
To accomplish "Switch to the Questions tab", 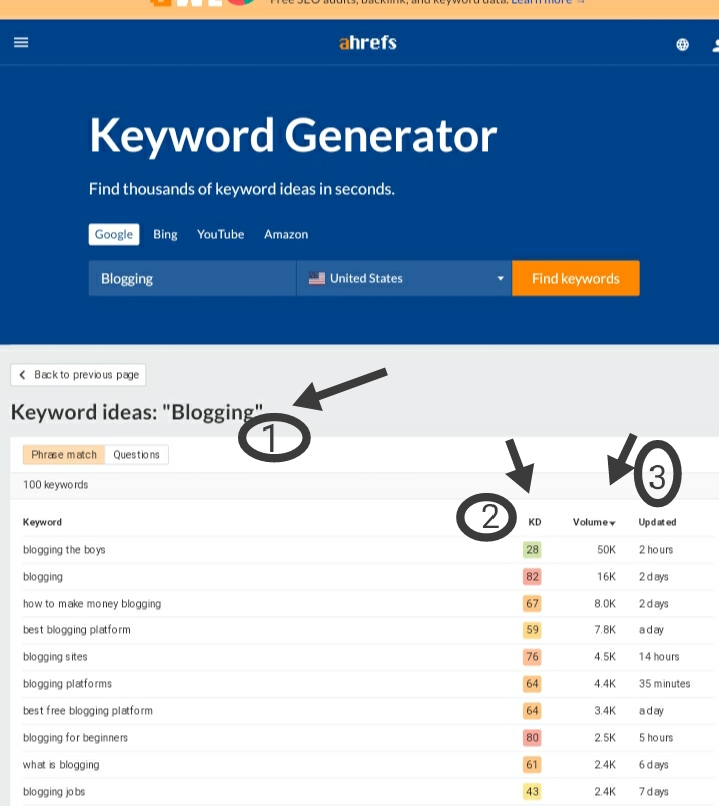I will (136, 454).
